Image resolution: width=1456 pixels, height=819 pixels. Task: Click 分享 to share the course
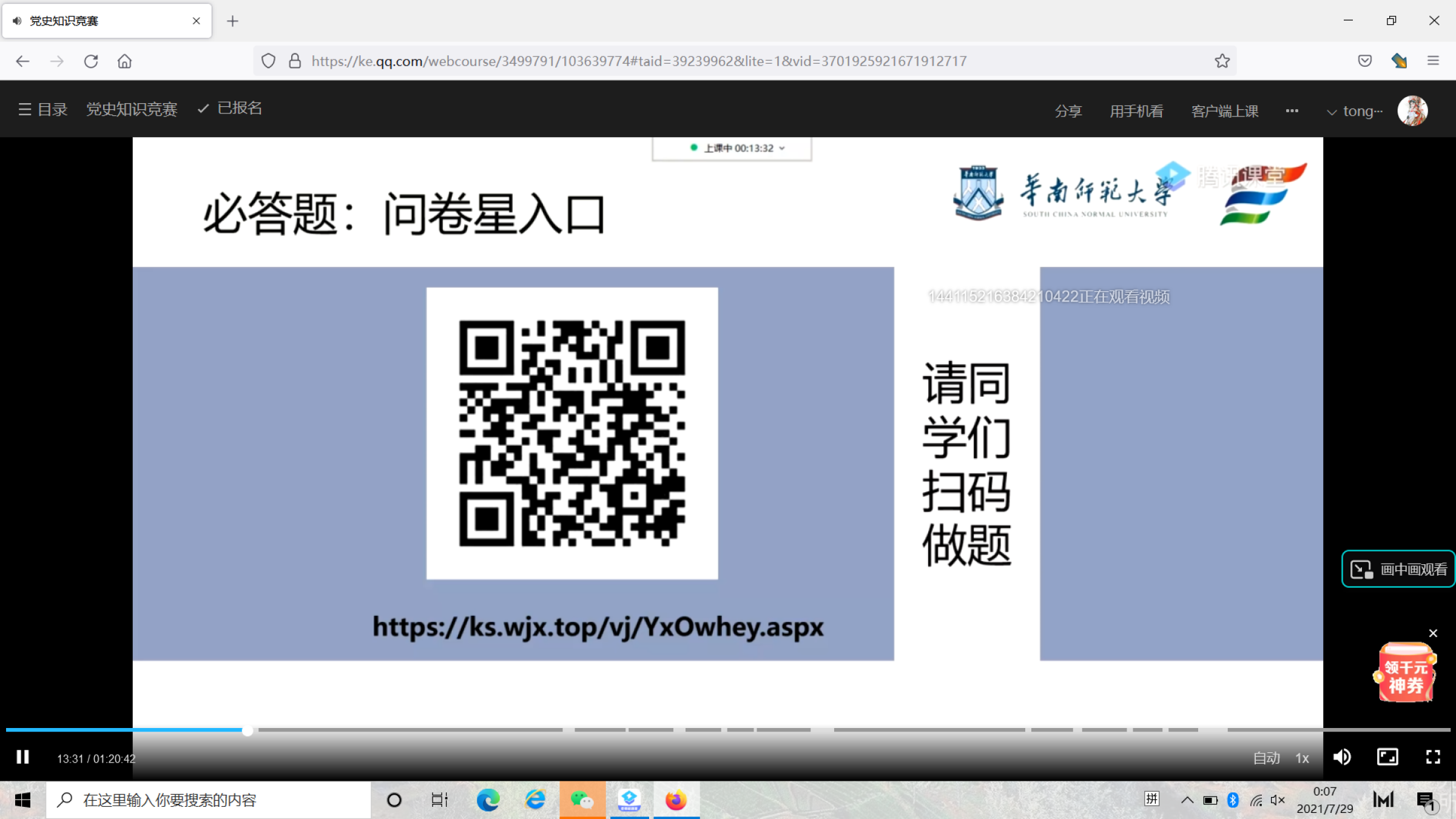click(1068, 111)
